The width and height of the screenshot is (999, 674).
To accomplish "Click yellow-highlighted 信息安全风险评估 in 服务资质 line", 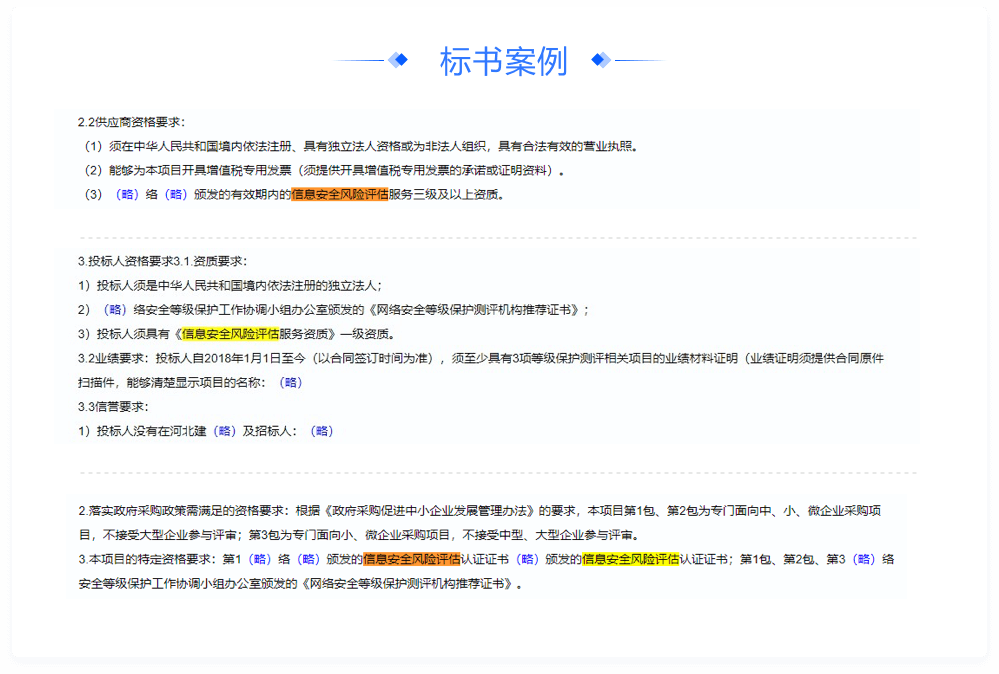I will (231, 333).
